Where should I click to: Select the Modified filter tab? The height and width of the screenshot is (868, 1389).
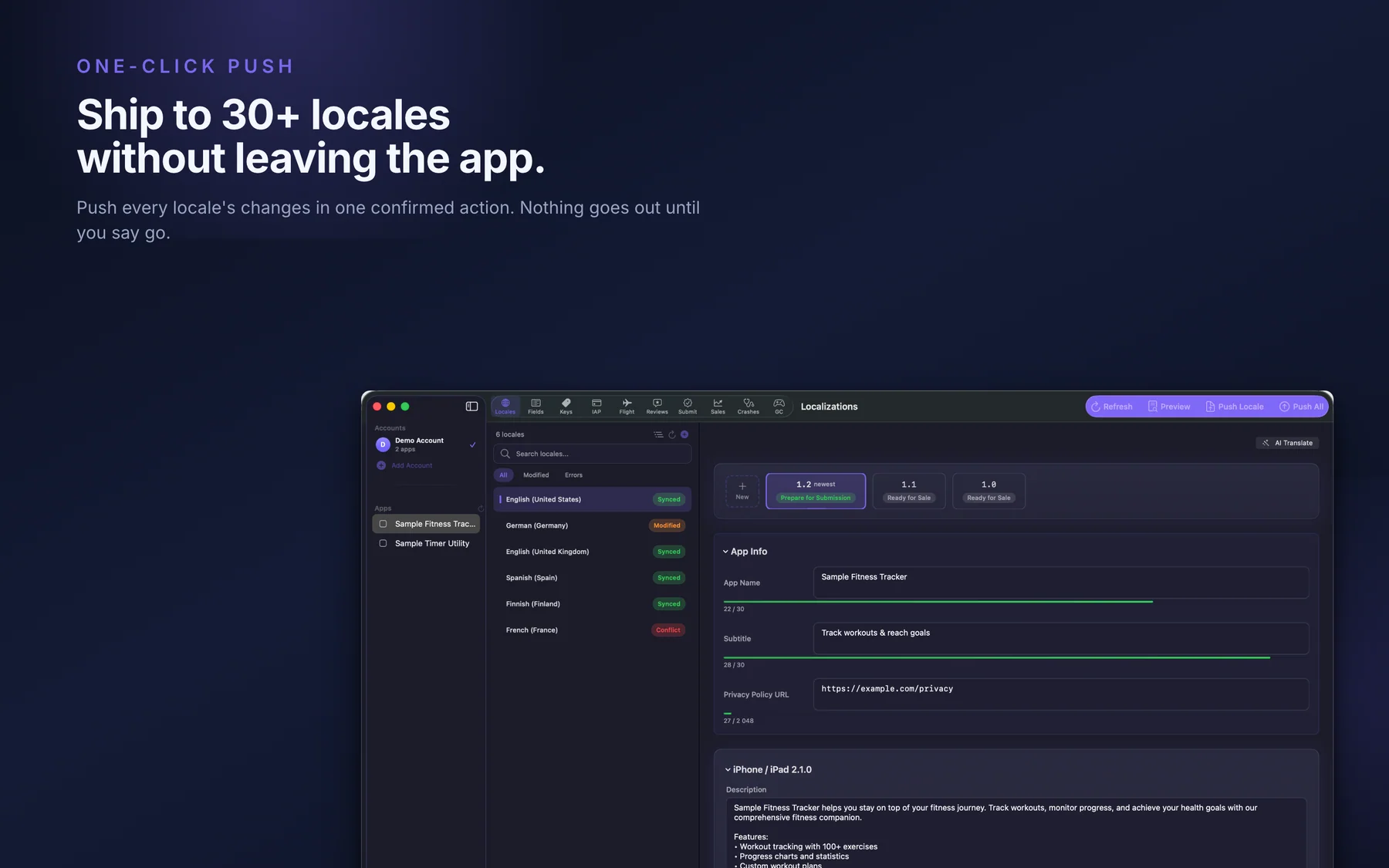coord(536,475)
